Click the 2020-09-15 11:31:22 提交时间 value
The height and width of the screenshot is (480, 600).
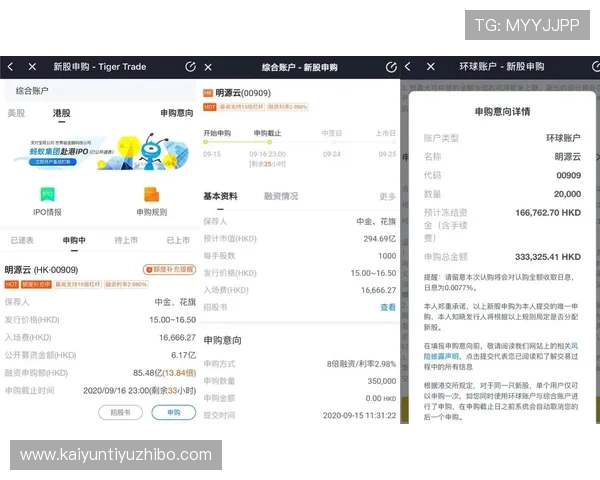(359, 416)
